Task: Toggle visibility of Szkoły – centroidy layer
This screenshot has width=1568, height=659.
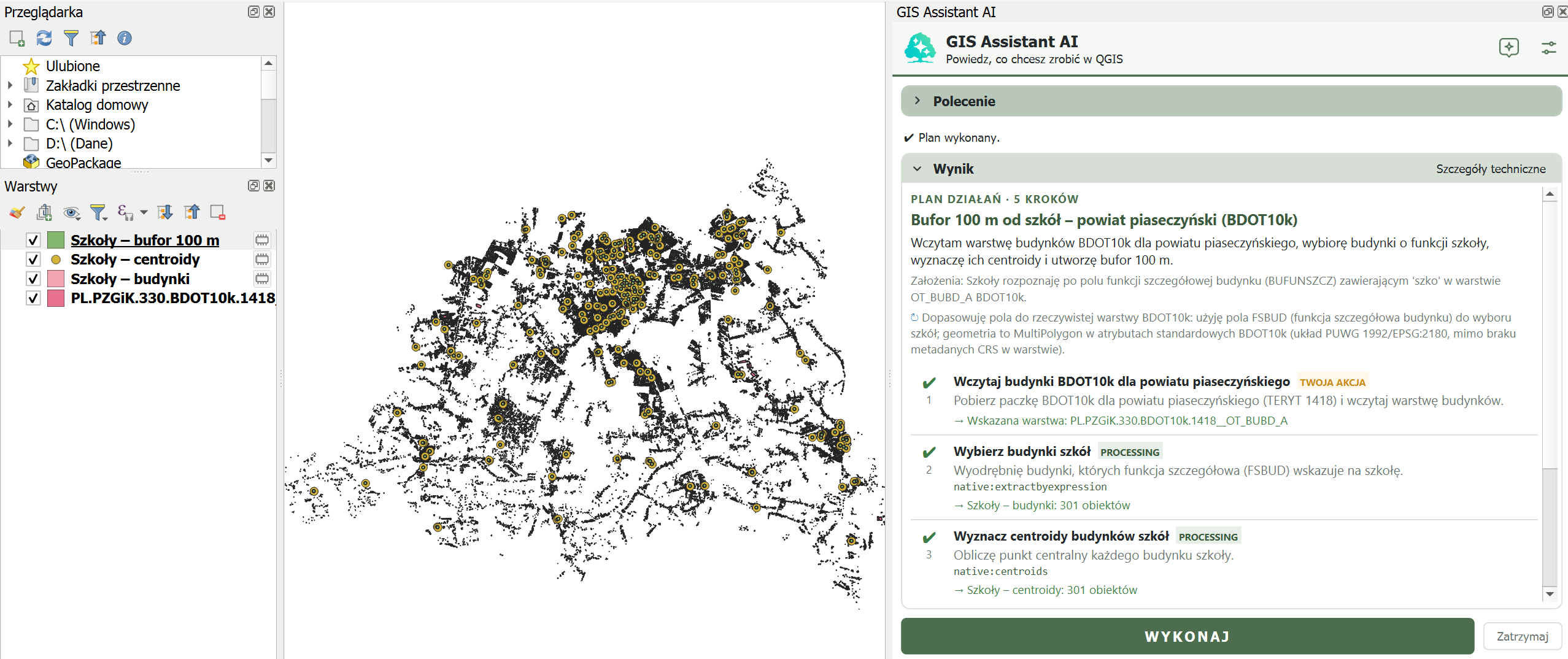Action: (33, 260)
